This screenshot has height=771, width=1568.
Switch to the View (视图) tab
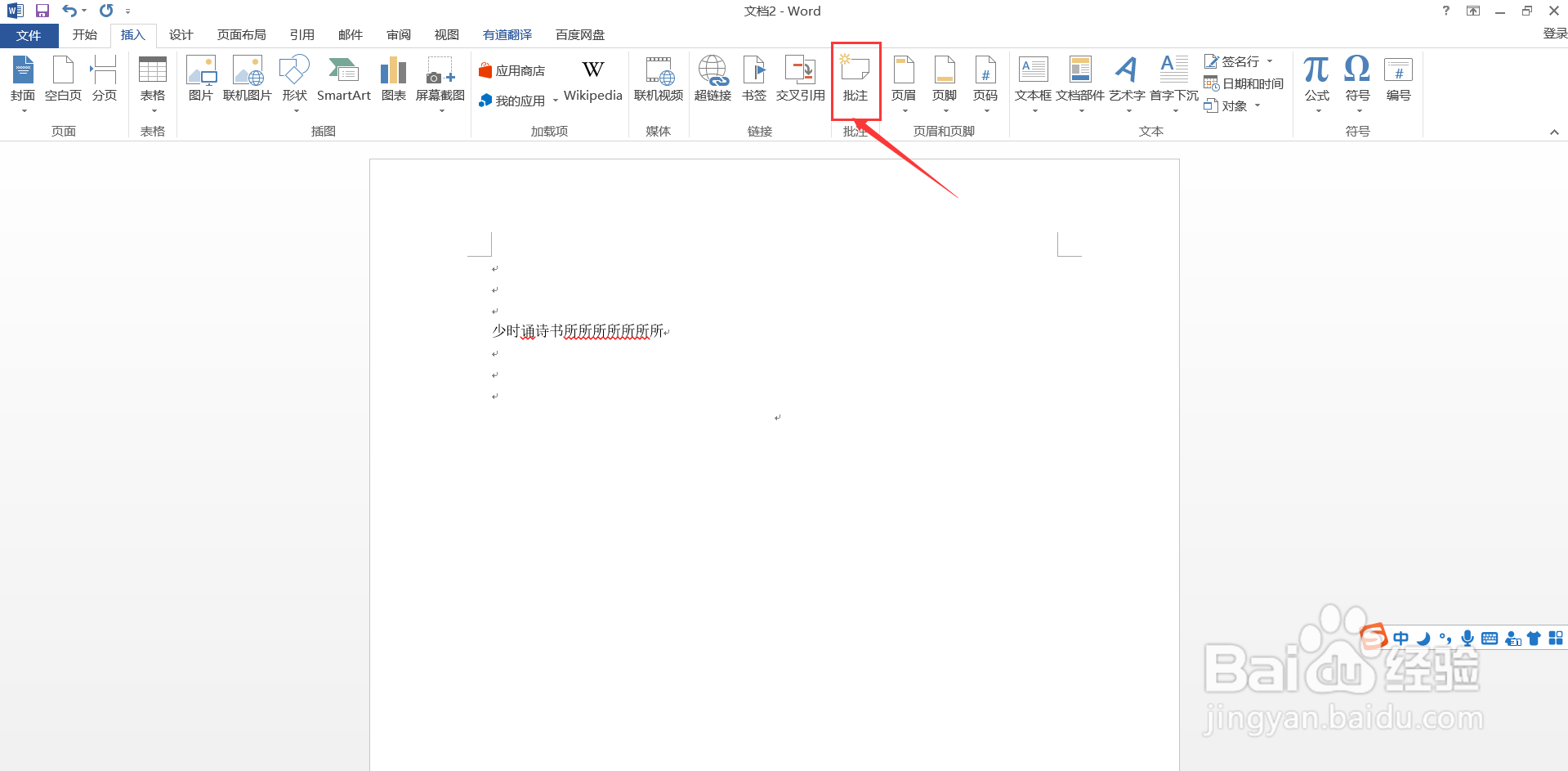(x=447, y=35)
